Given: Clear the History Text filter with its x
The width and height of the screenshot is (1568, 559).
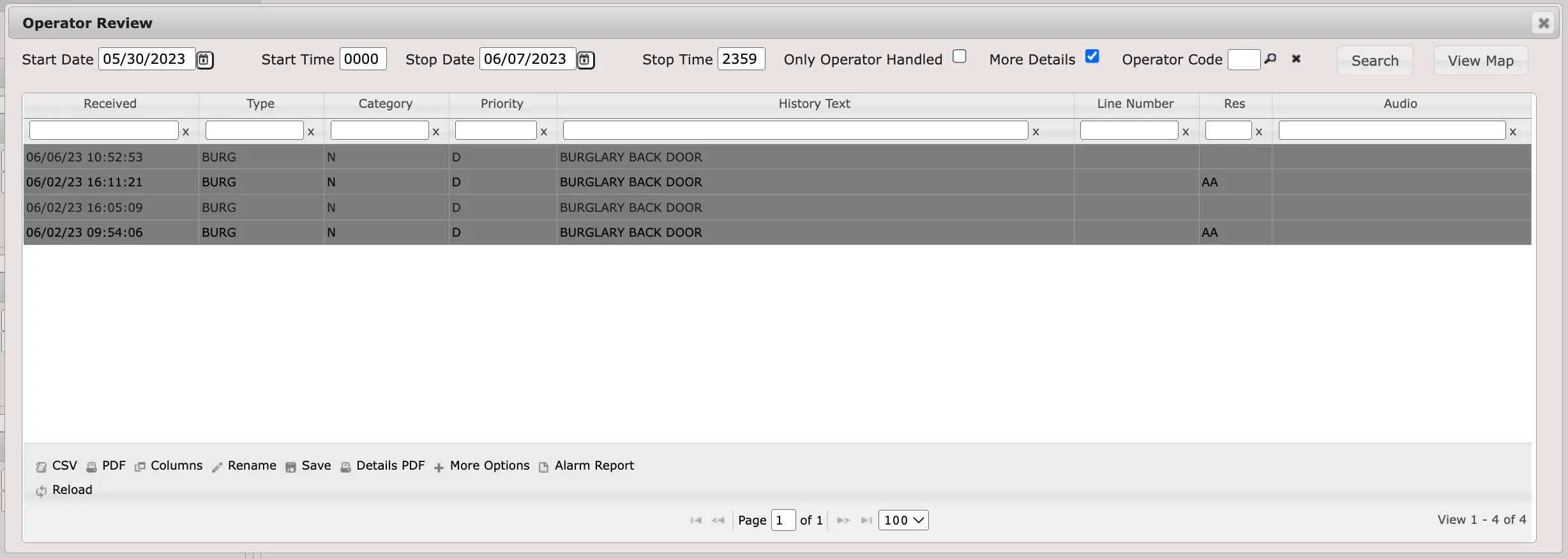Looking at the screenshot, I should 1036,131.
